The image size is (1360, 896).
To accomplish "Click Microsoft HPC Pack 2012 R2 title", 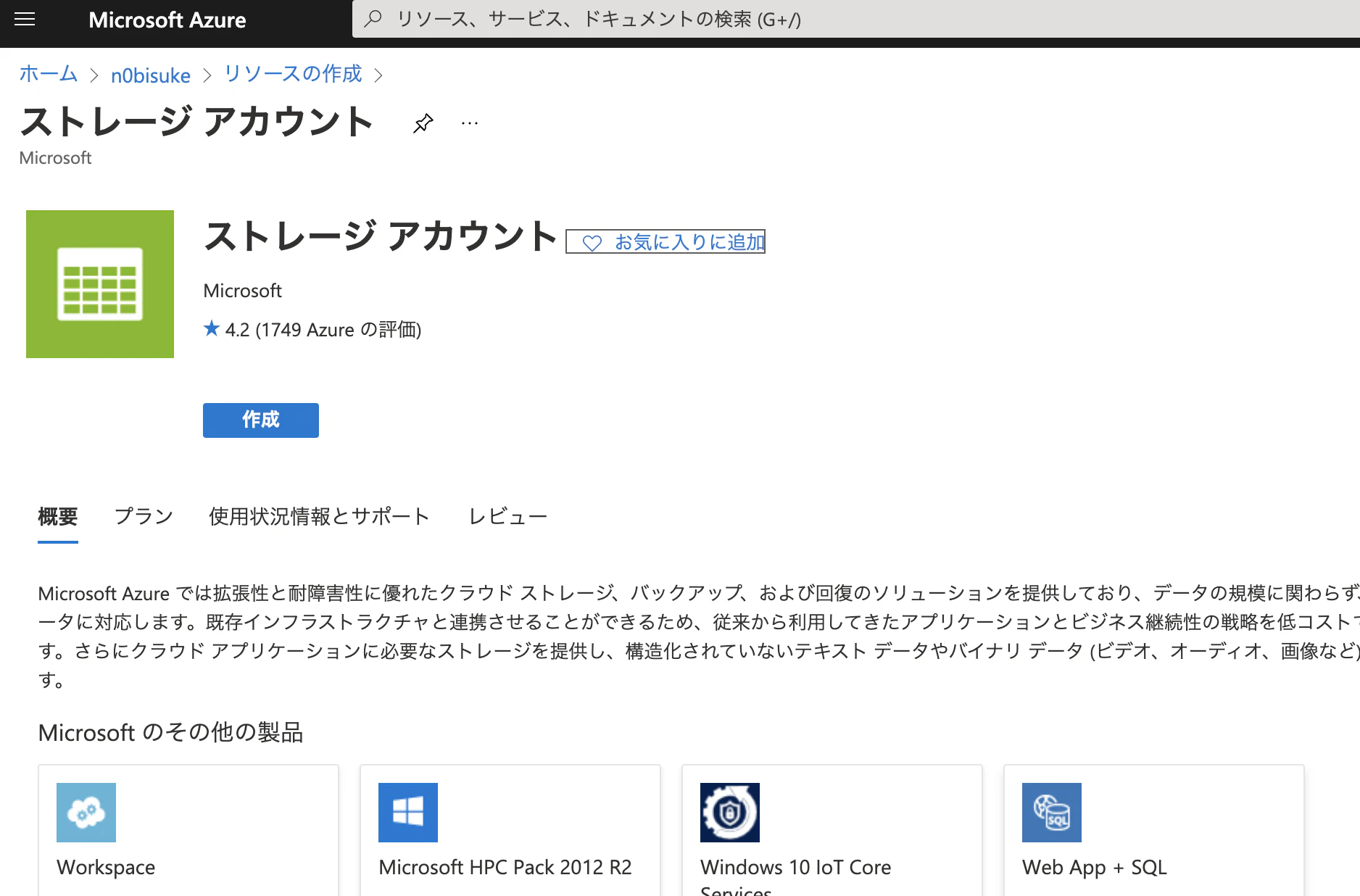I will coord(505,867).
